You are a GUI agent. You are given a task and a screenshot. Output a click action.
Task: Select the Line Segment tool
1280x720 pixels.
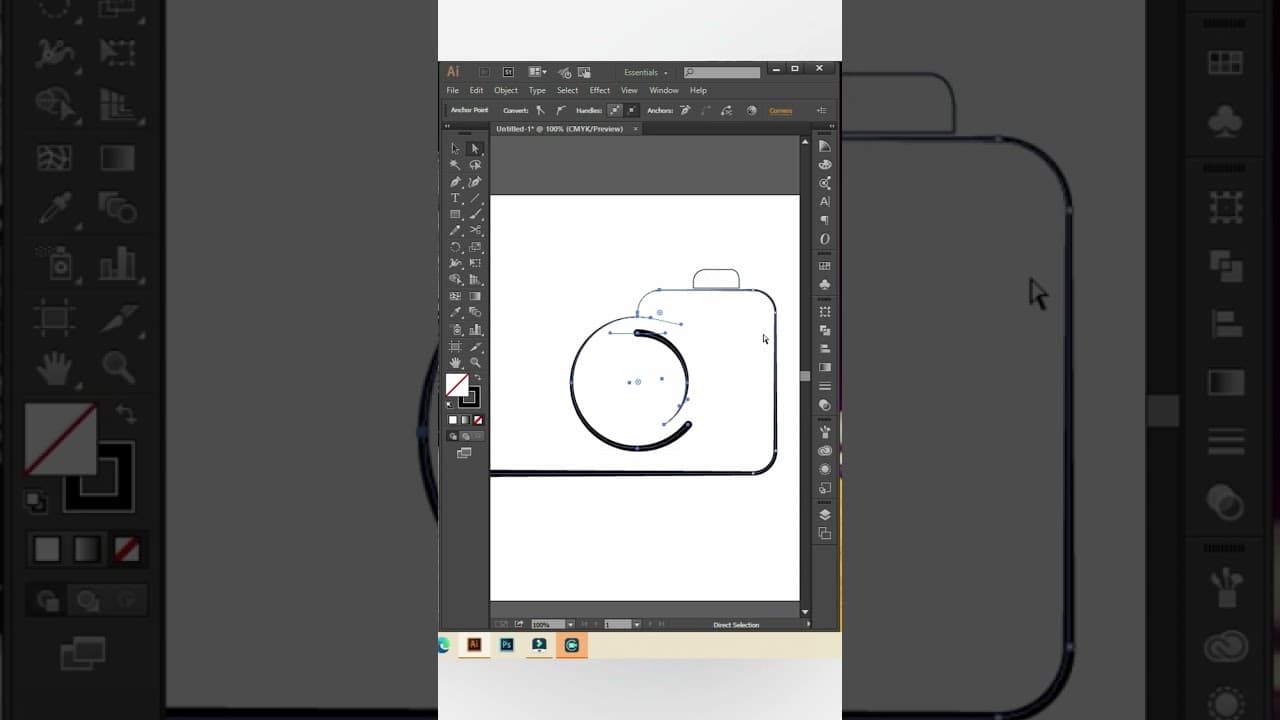[475, 198]
